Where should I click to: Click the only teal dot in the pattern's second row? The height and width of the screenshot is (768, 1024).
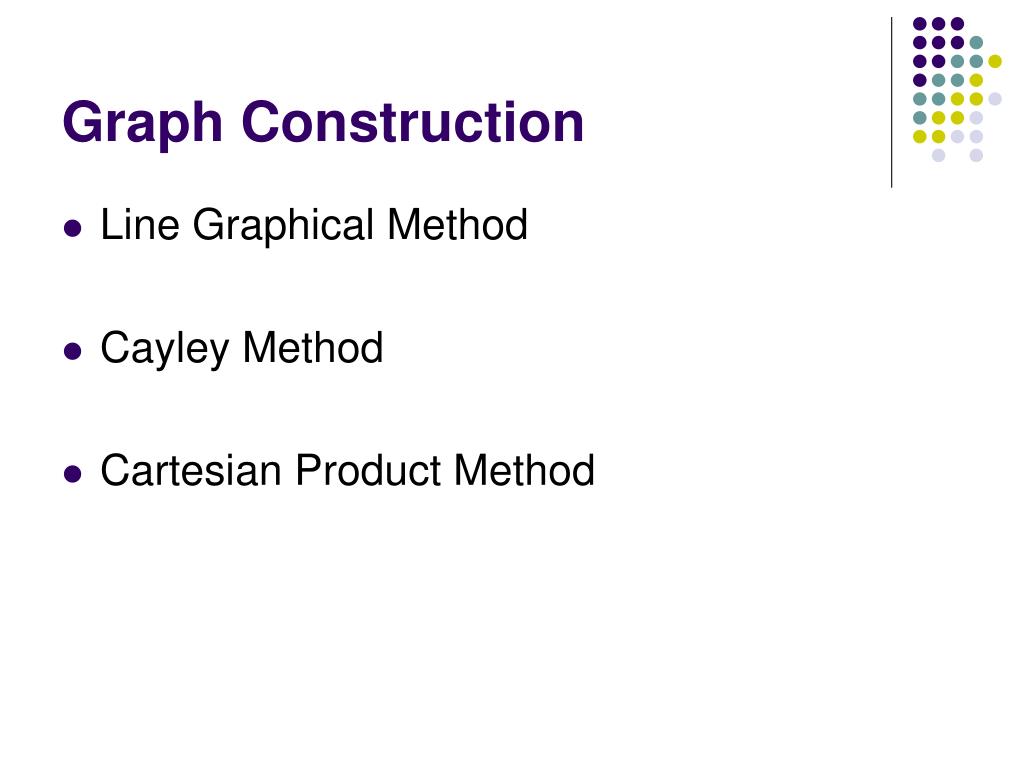(976, 43)
